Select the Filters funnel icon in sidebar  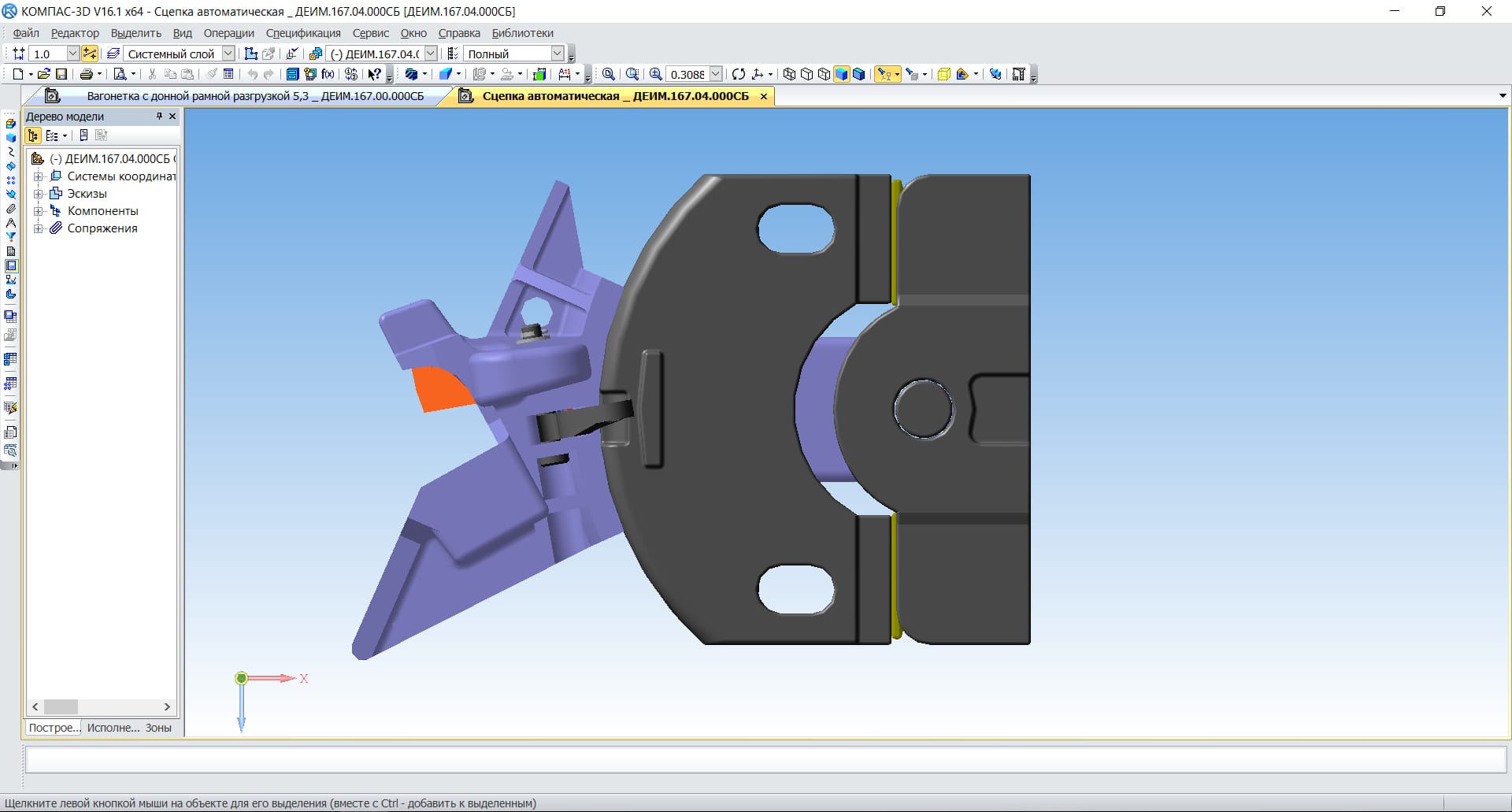pyautogui.click(x=11, y=237)
